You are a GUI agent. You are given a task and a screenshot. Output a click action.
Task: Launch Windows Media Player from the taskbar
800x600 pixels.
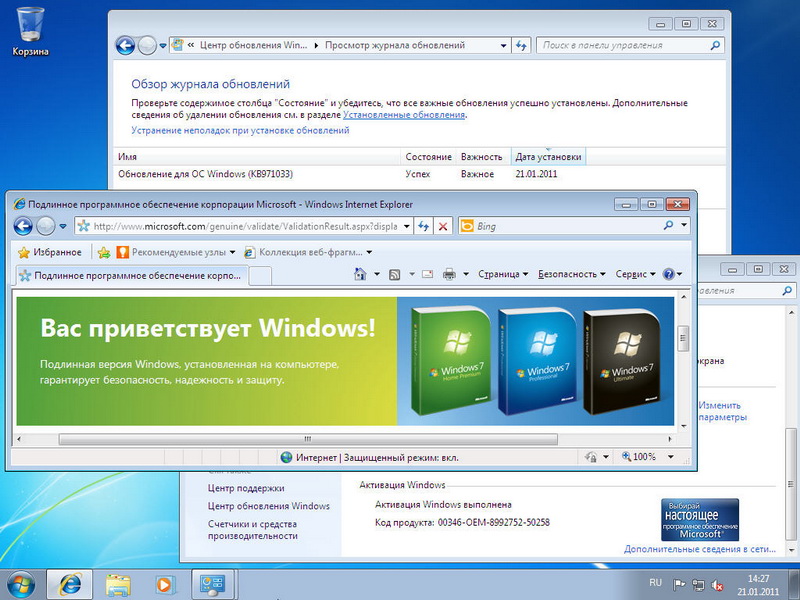164,585
